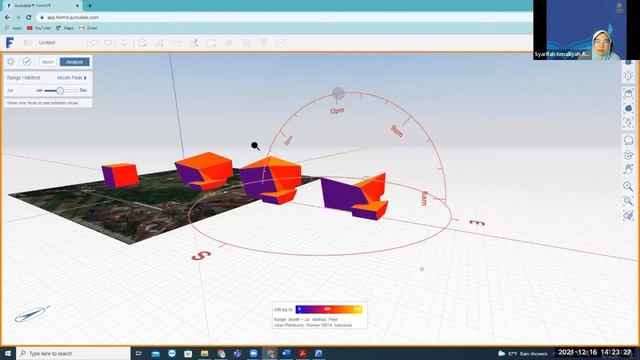
Task: Click the sun position handle atop sun path
Action: tap(338, 93)
